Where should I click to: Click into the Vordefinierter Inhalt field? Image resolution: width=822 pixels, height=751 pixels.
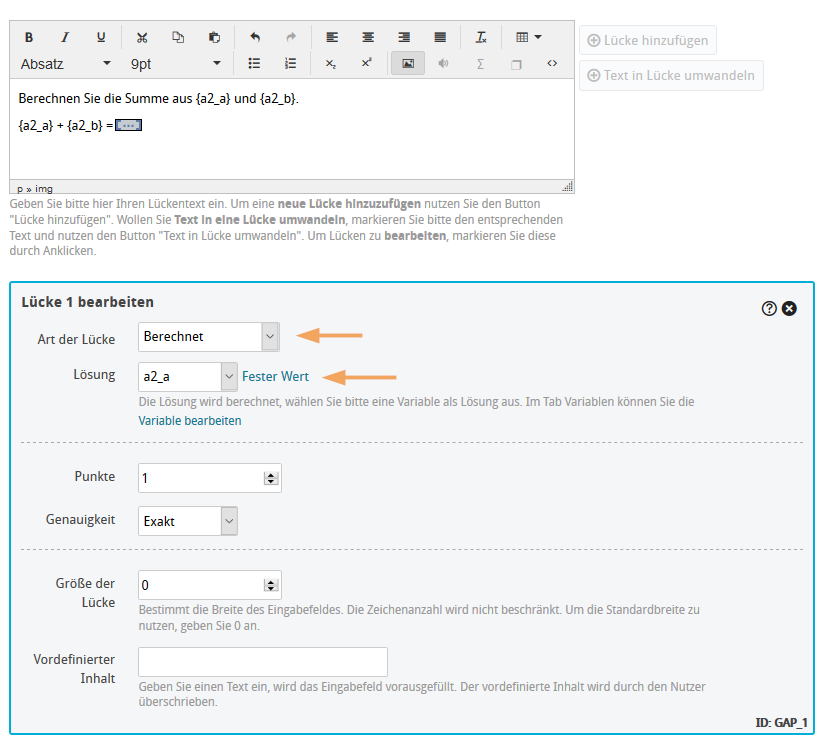(x=262, y=662)
